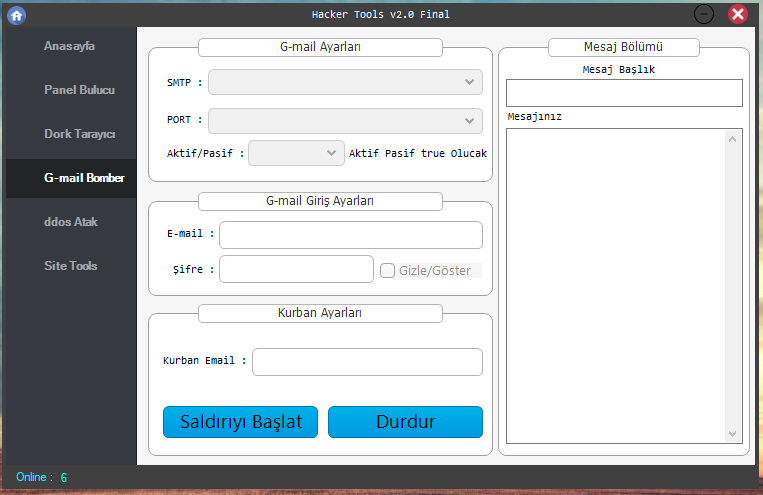Click the G-mail Ayarları group header
This screenshot has width=763, height=495.
click(x=320, y=47)
